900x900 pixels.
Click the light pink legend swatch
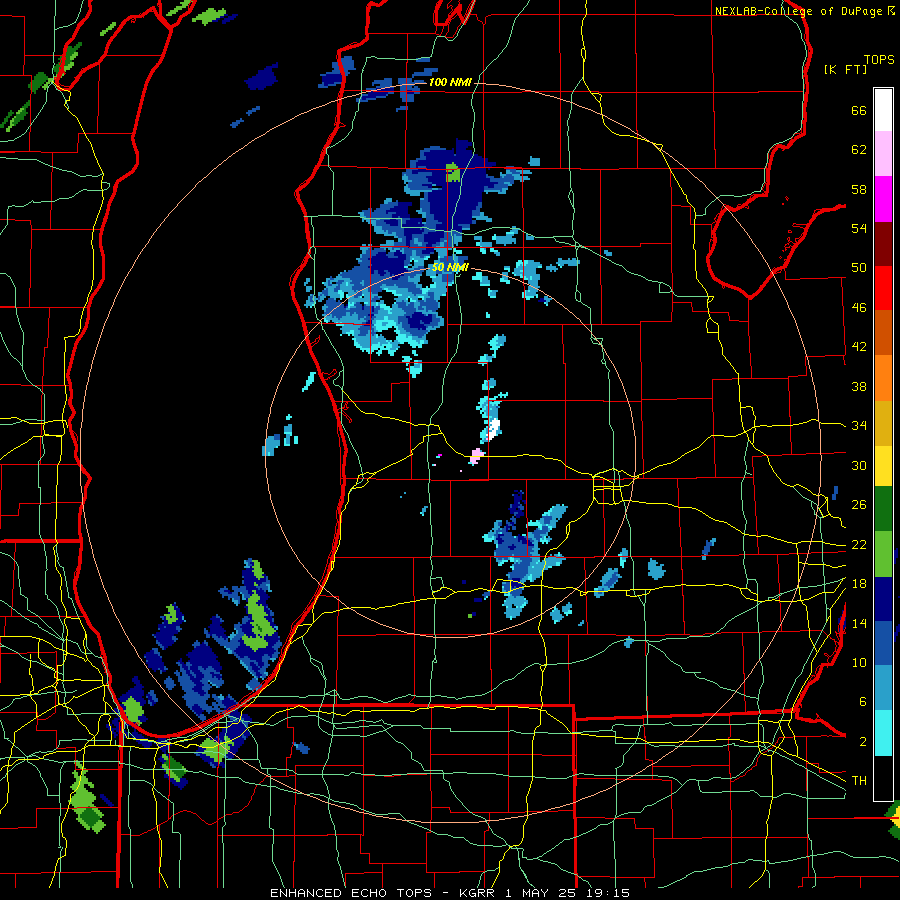(x=883, y=154)
